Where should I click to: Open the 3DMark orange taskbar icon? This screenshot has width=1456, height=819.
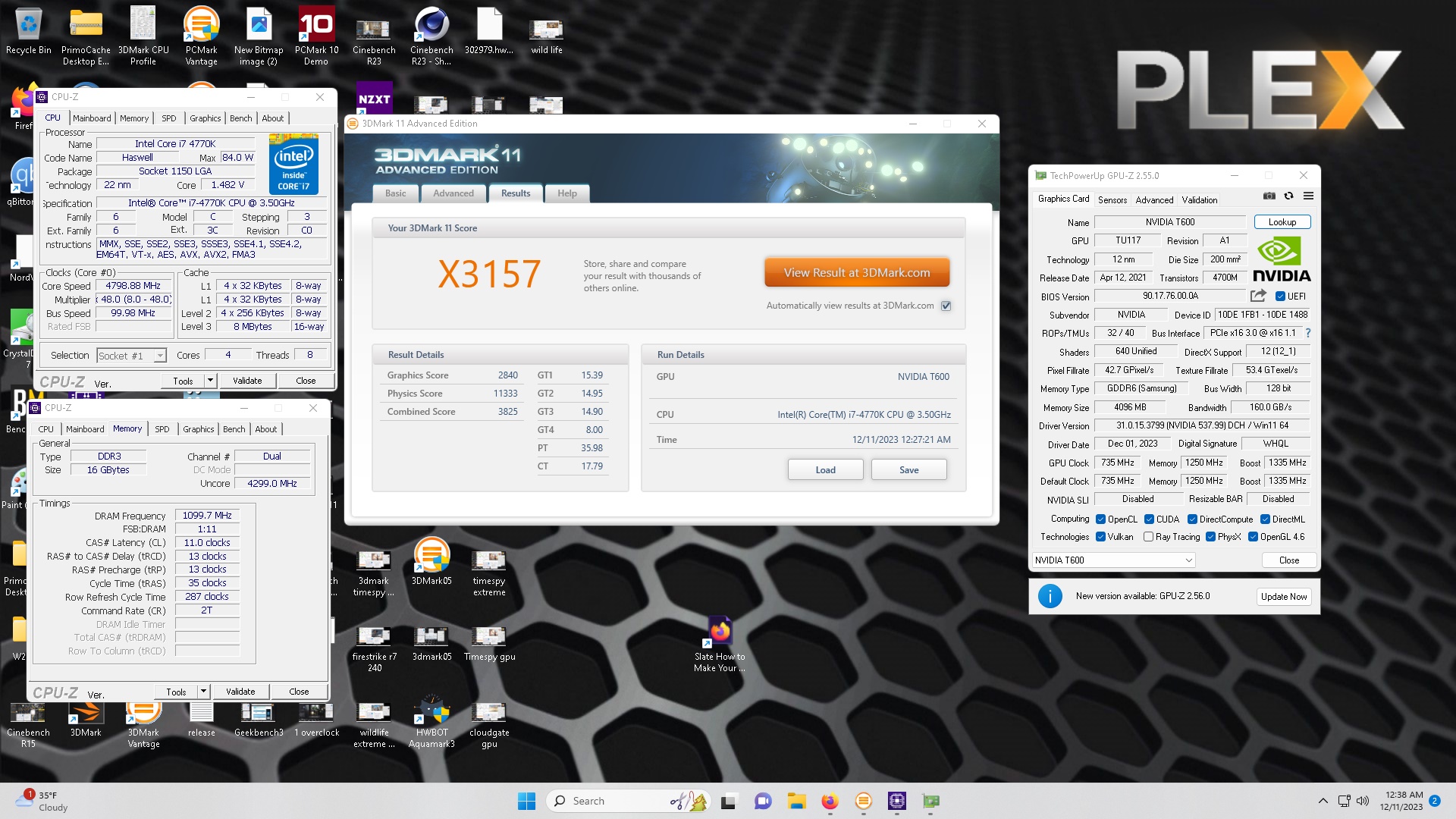pos(863,801)
